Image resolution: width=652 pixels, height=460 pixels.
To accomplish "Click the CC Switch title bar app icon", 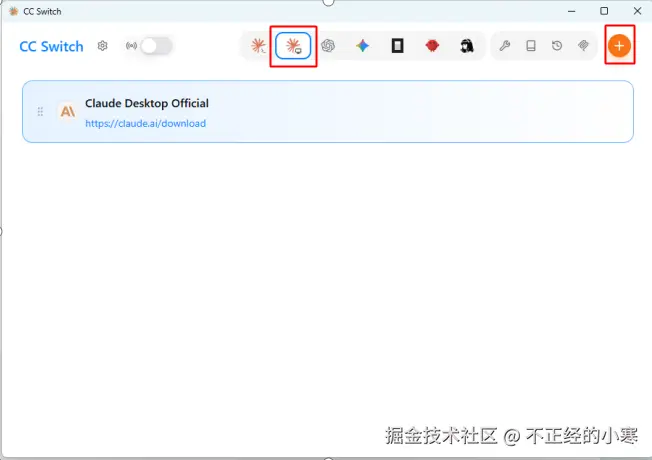I will (13, 11).
